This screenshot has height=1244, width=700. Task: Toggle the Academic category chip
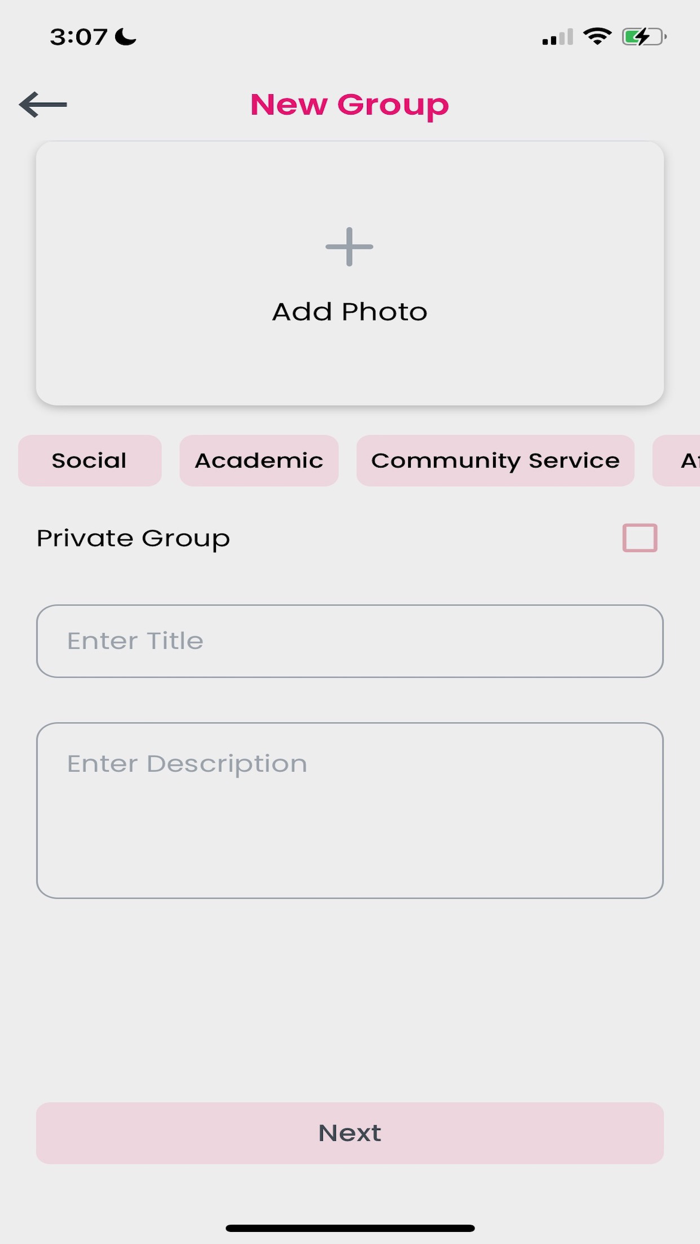click(x=258, y=460)
